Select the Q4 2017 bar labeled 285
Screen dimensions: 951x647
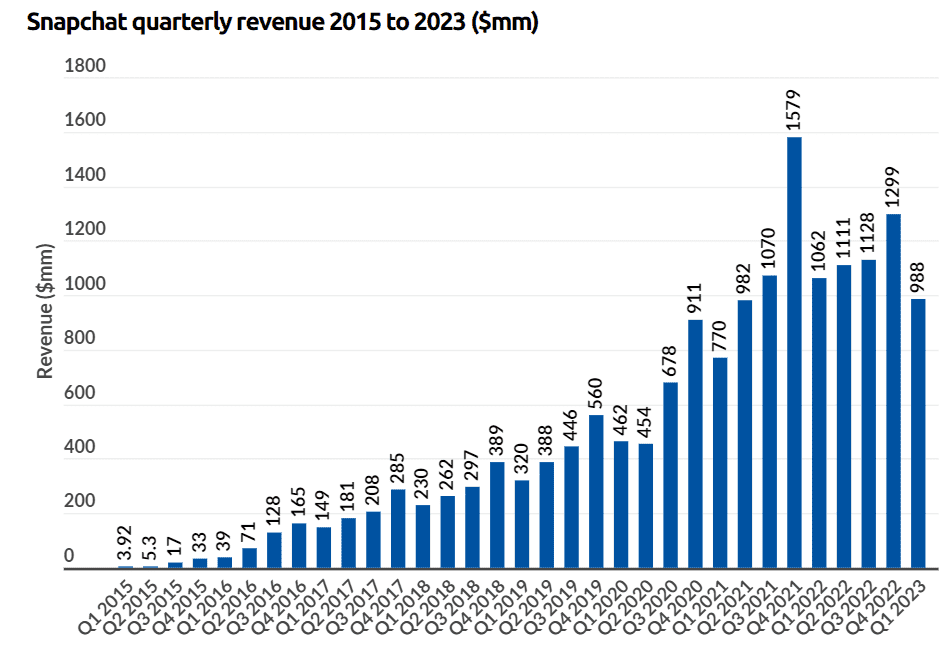(x=398, y=529)
